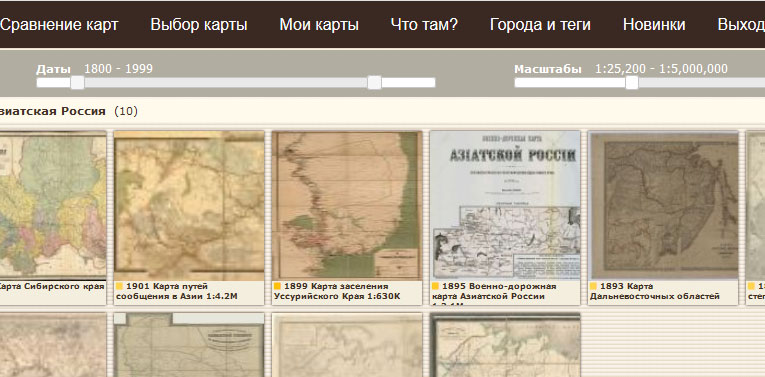Open the Что там? menu item
The image size is (765, 377).
coord(424,25)
